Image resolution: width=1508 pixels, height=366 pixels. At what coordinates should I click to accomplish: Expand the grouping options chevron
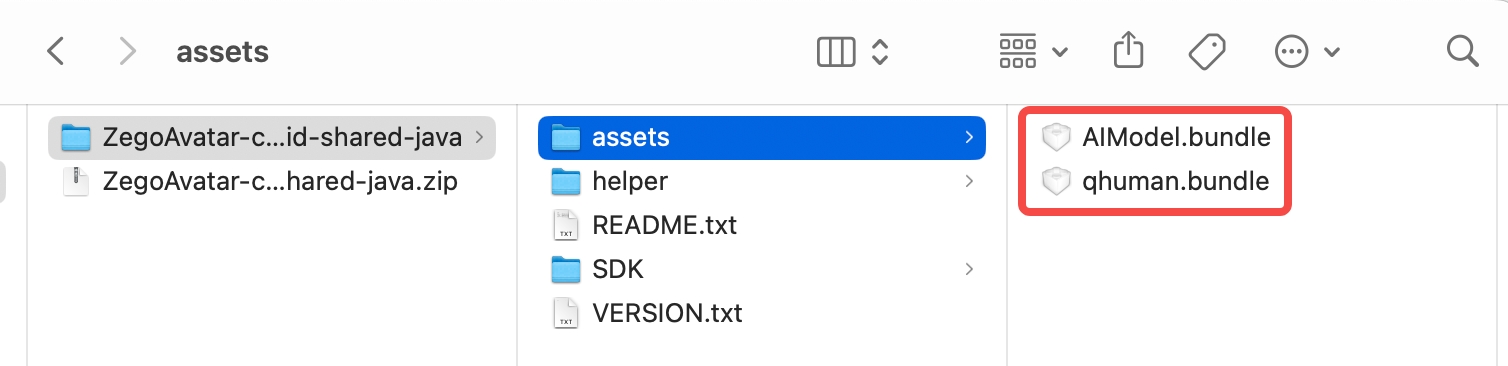point(1059,52)
